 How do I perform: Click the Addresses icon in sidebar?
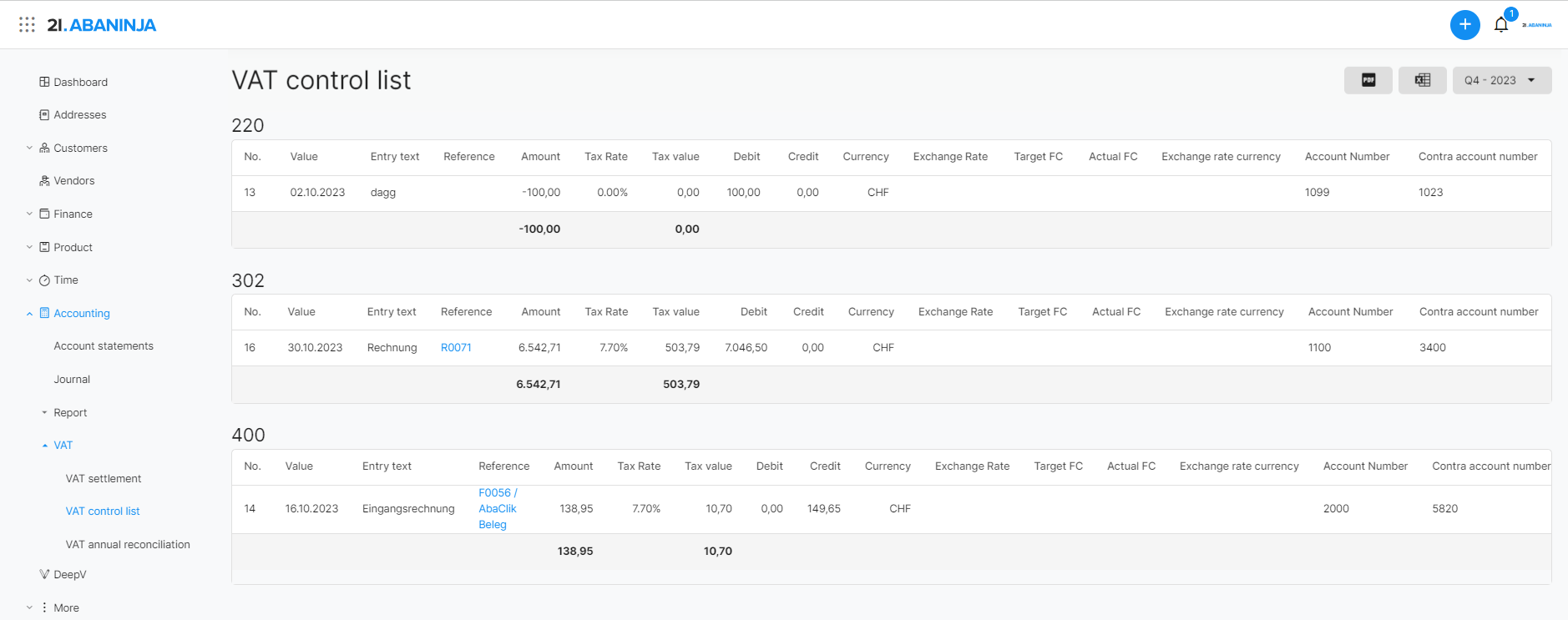tap(44, 114)
